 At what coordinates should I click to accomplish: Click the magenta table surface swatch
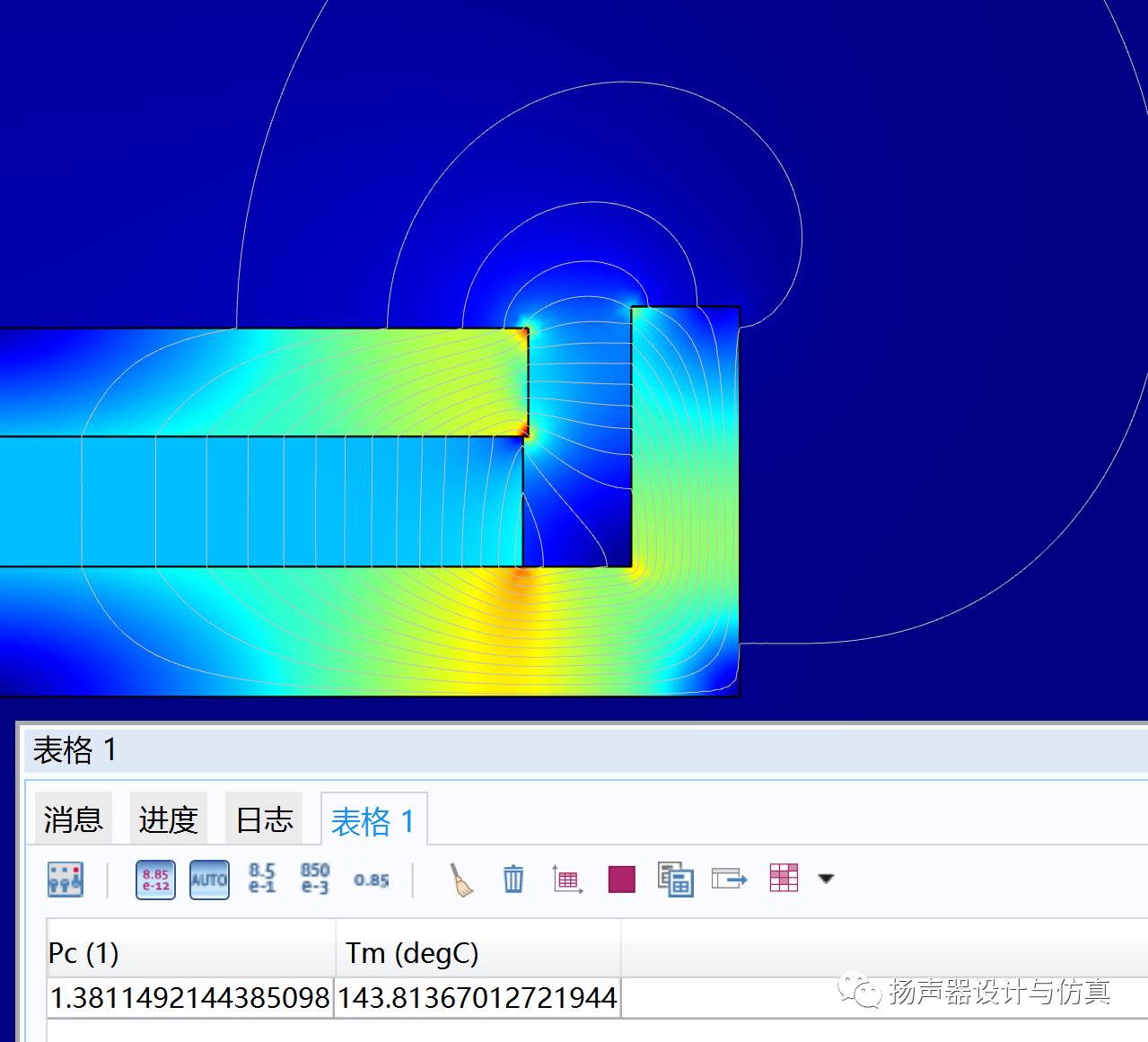[x=621, y=880]
